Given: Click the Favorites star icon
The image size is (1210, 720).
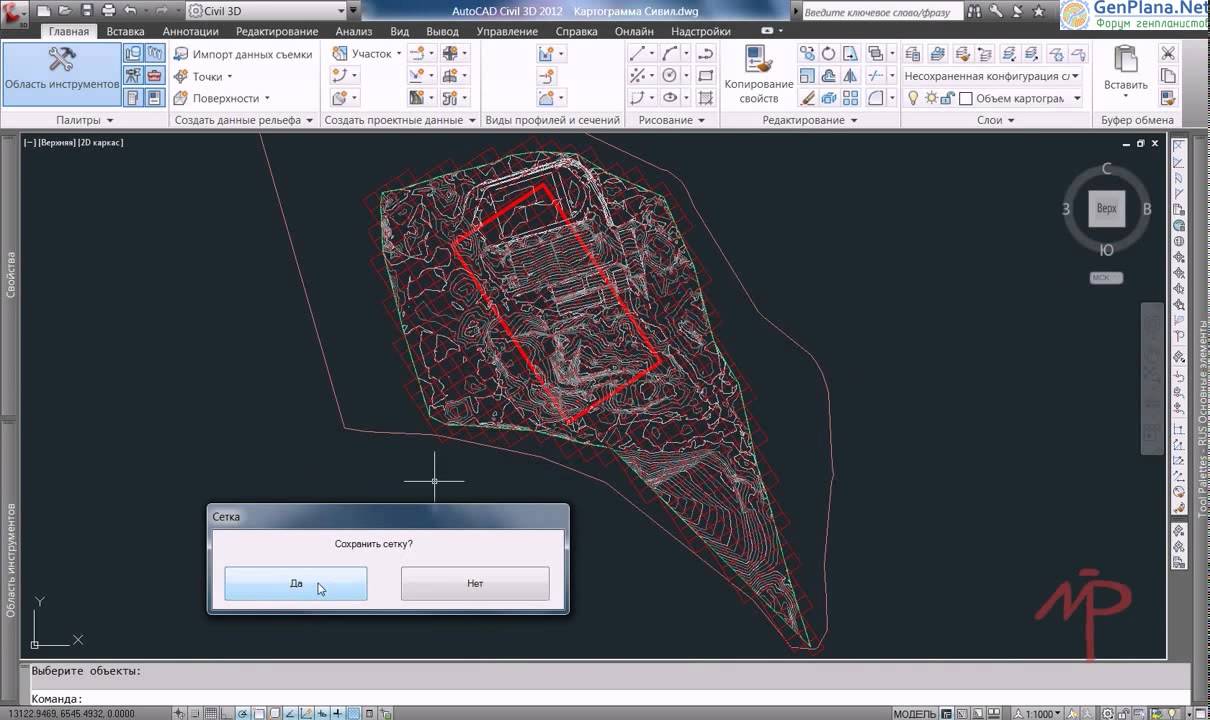Looking at the screenshot, I should tap(1038, 11).
